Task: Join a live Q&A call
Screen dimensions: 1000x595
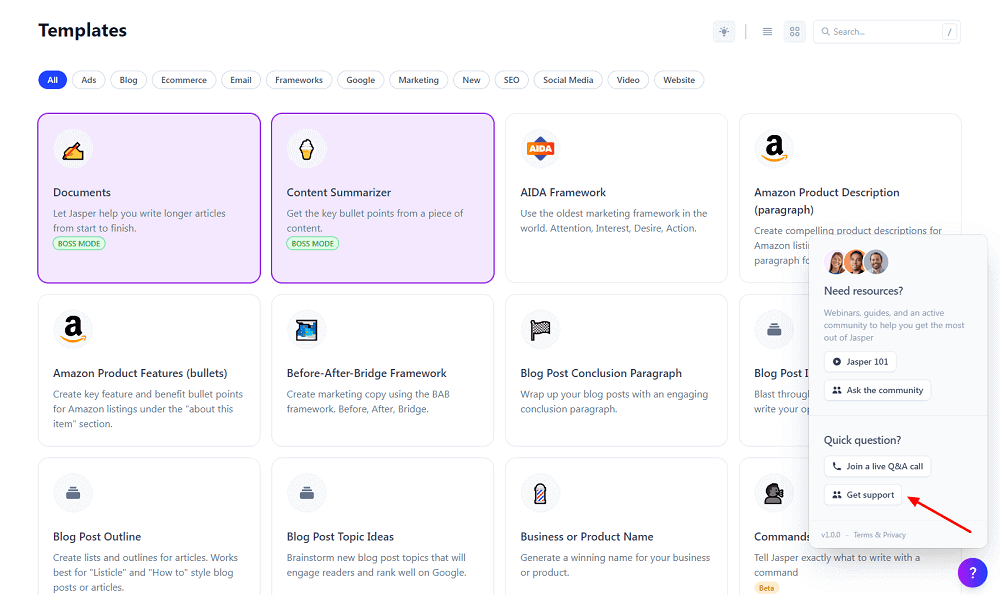Action: point(878,466)
